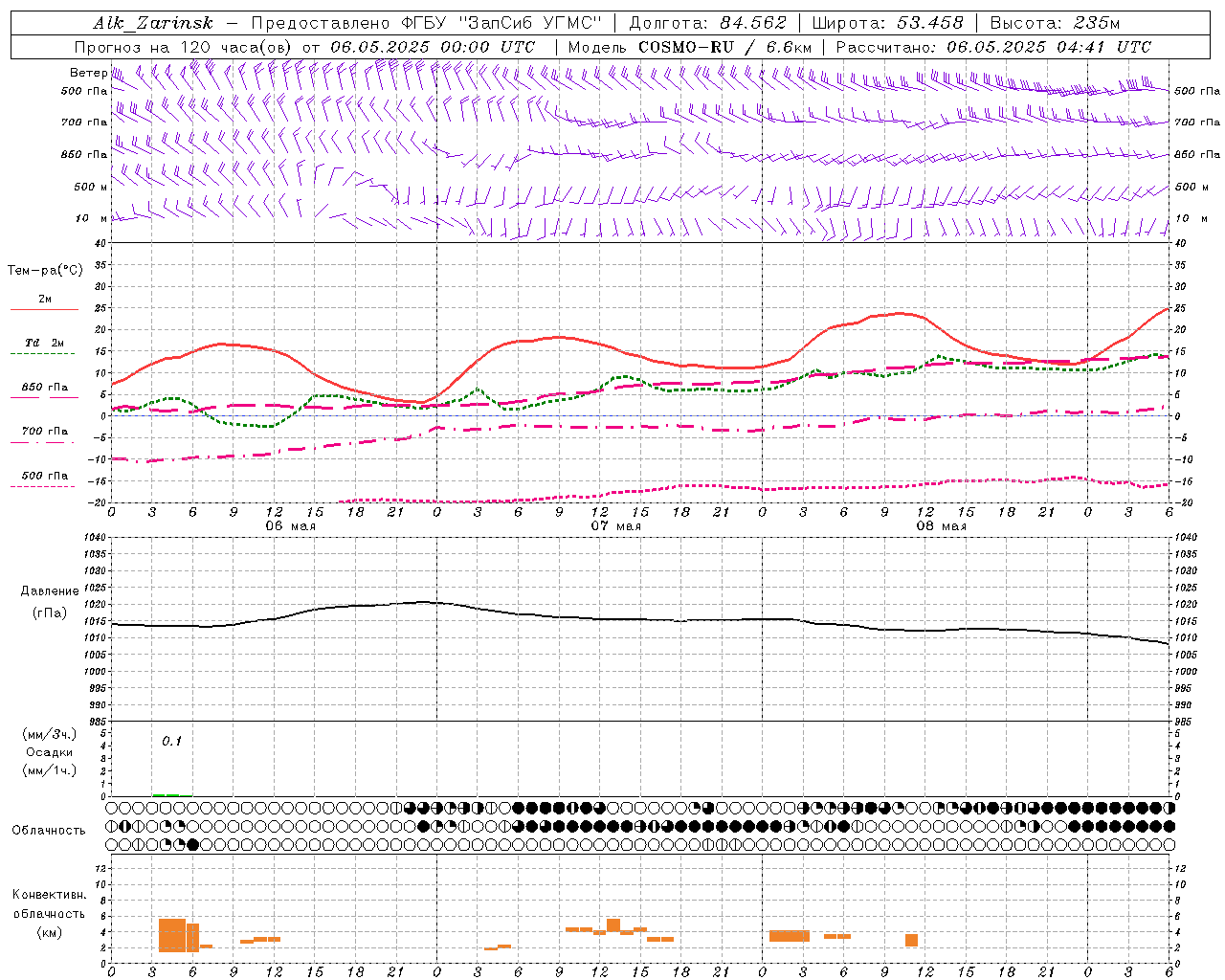Select the text Предоставлено ФГБУ "ЗапСиб УГМС"

click(x=426, y=23)
